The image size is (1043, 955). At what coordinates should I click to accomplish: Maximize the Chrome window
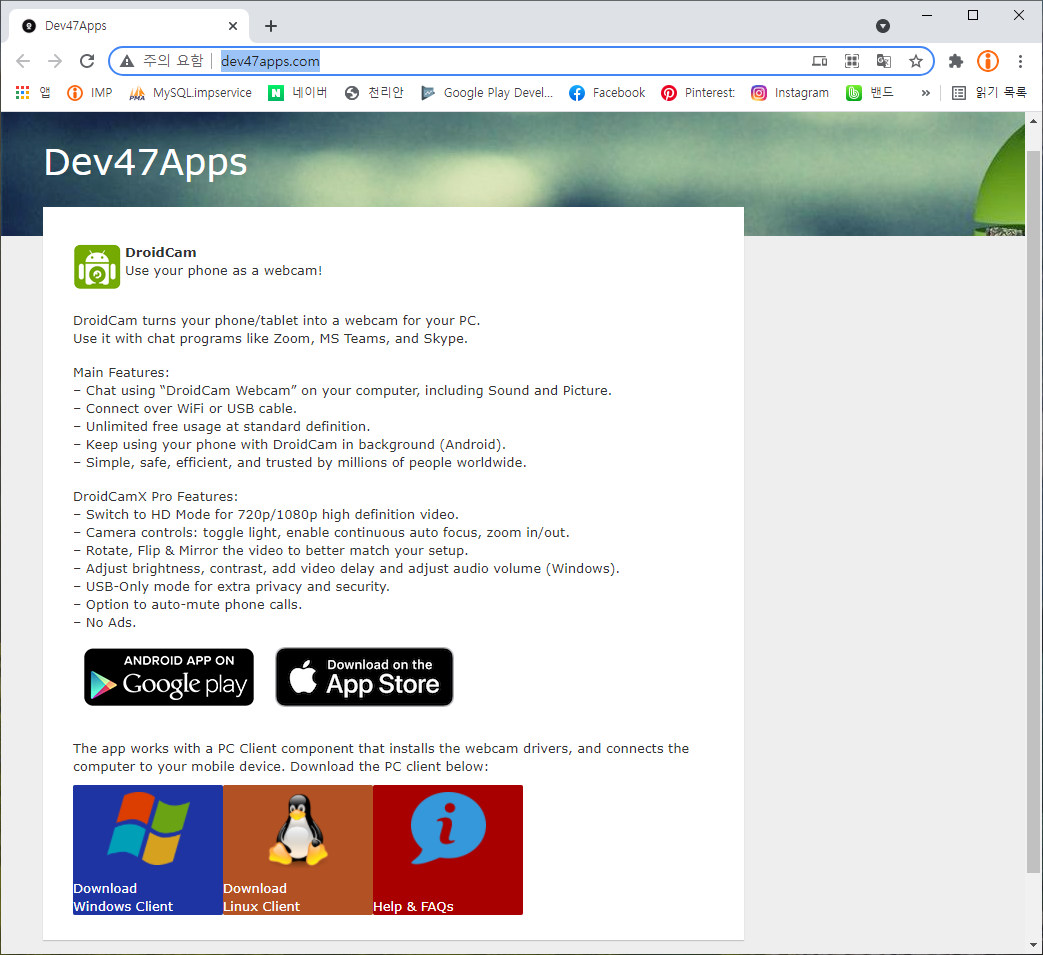973,15
